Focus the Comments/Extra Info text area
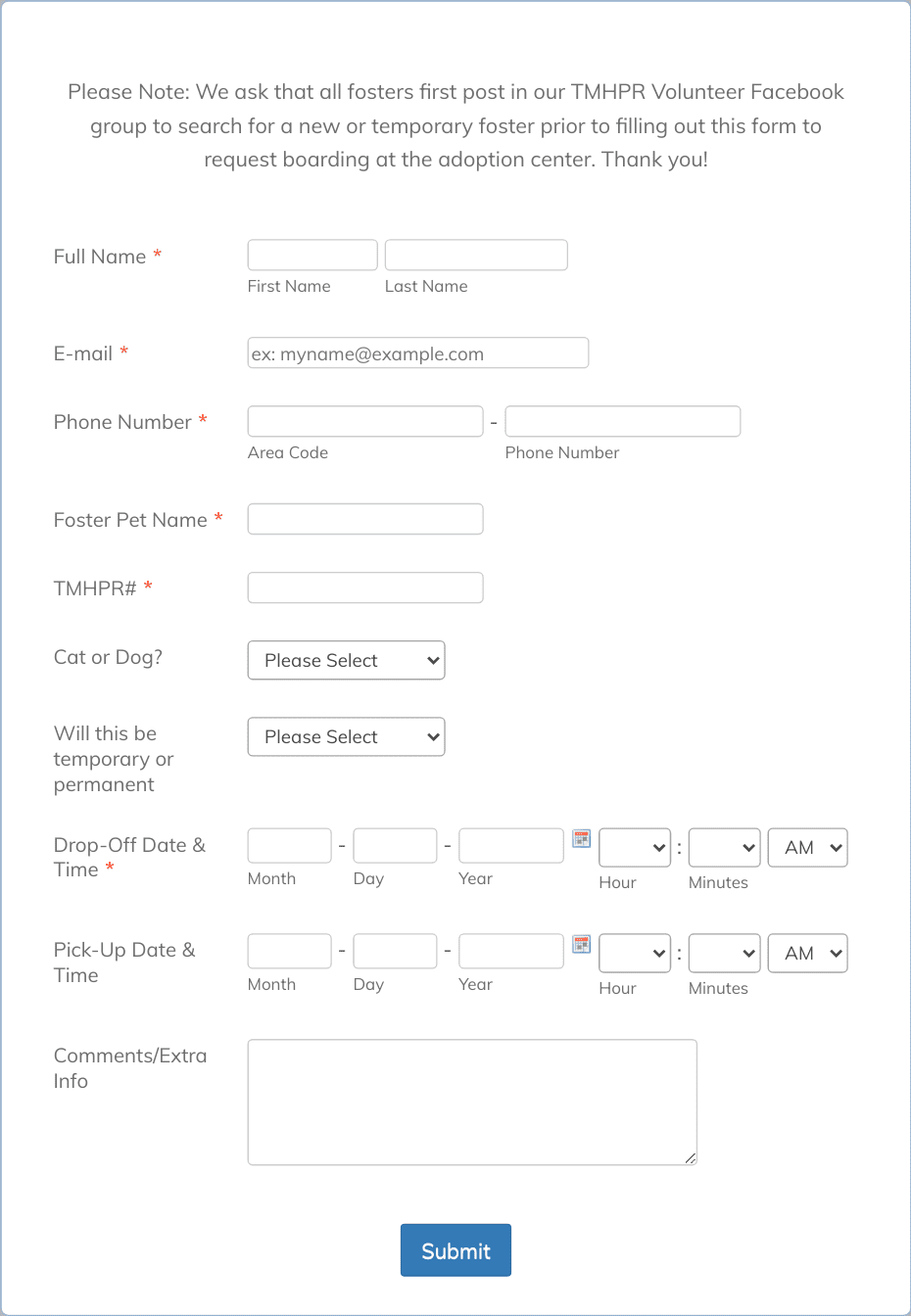This screenshot has height=1316, width=911. click(472, 1103)
